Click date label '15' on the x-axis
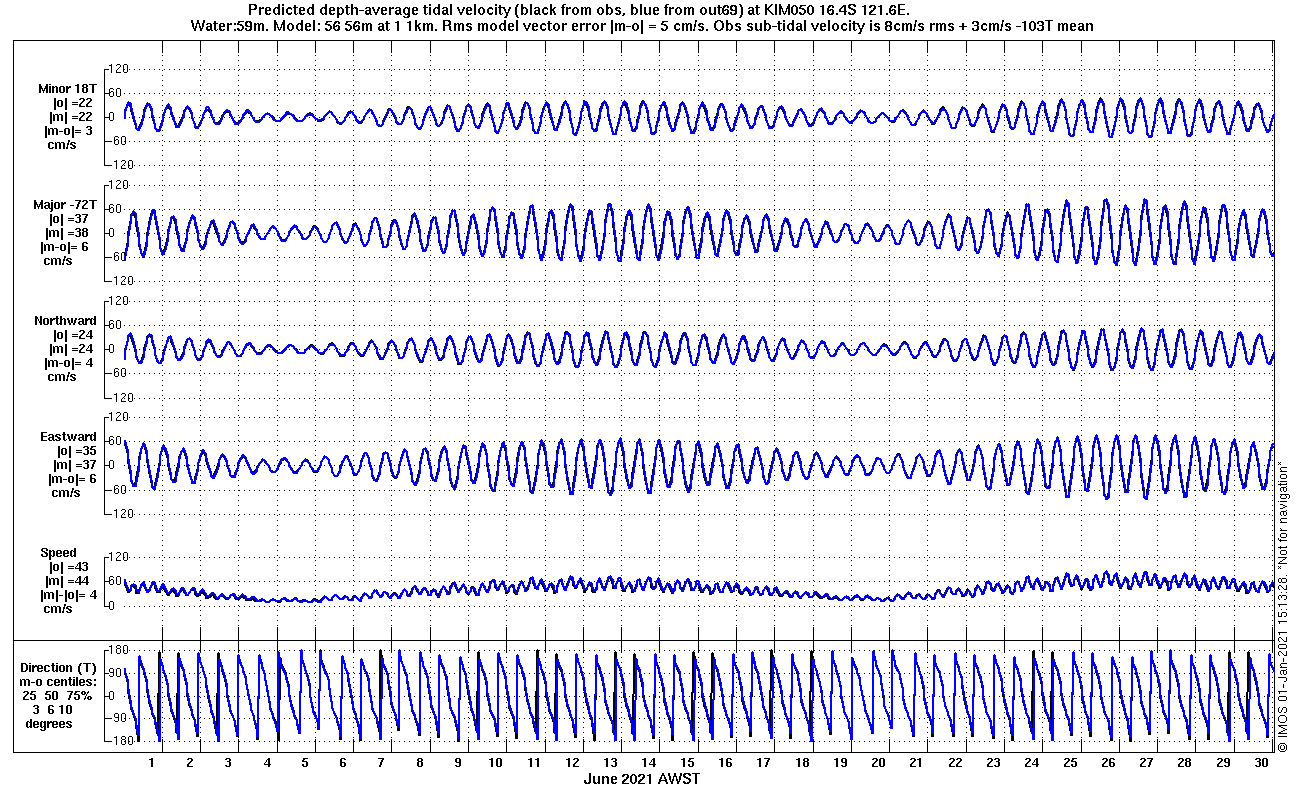This screenshot has width=1300, height=800. [687, 762]
